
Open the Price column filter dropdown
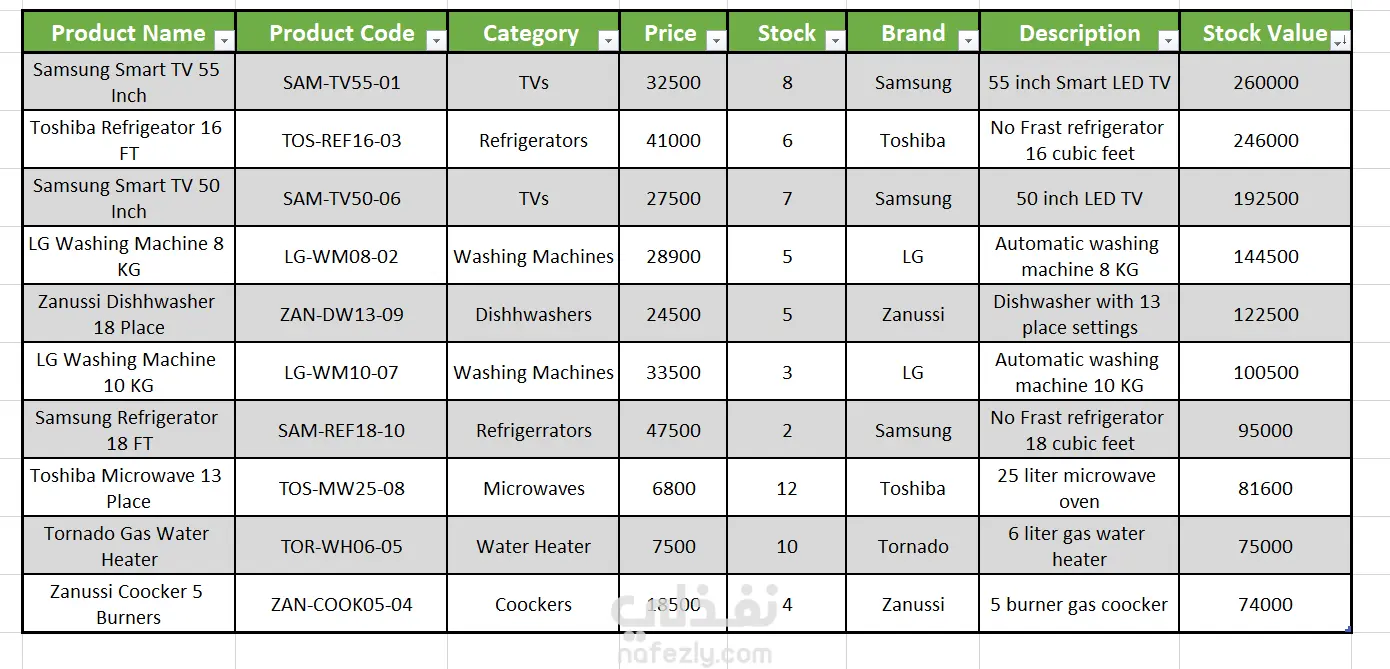pos(716,40)
